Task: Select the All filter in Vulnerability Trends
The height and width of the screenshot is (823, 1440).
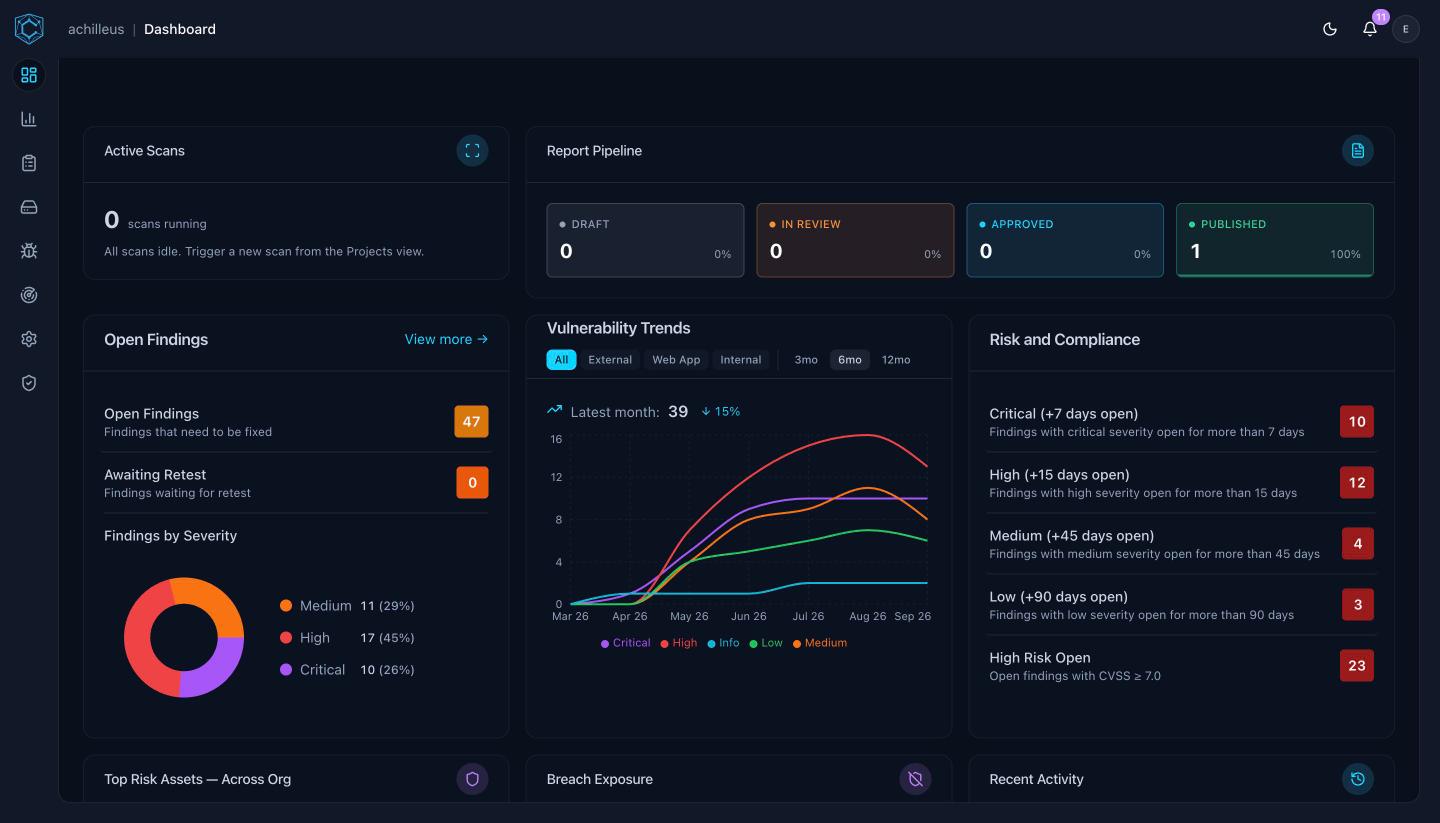Action: [x=561, y=360]
